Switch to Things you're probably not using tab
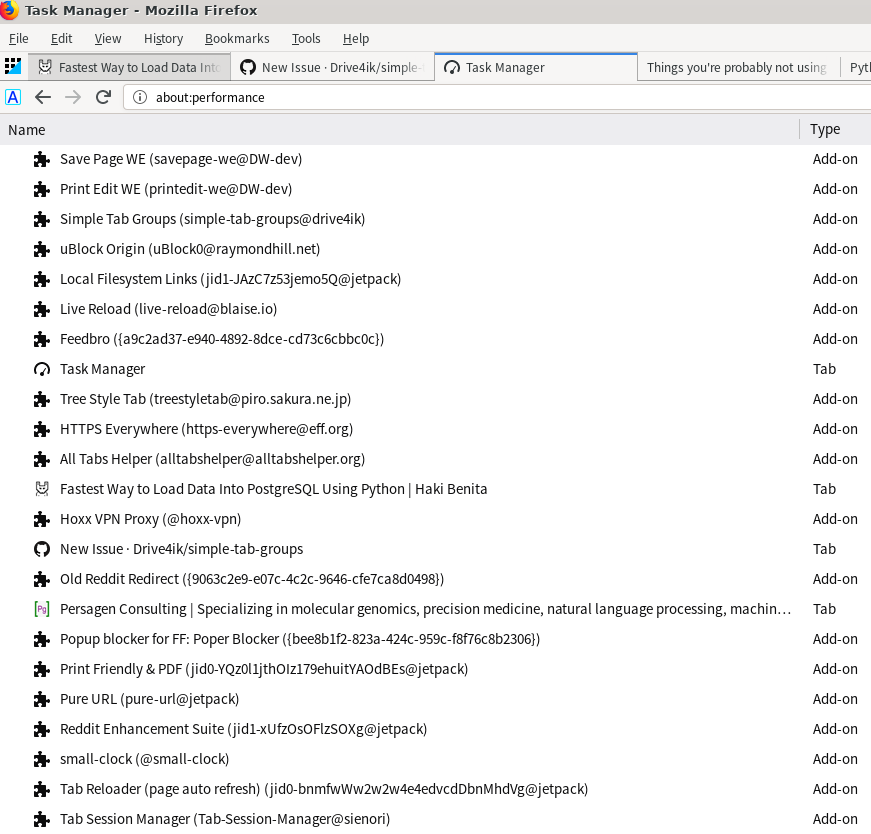 click(x=738, y=67)
